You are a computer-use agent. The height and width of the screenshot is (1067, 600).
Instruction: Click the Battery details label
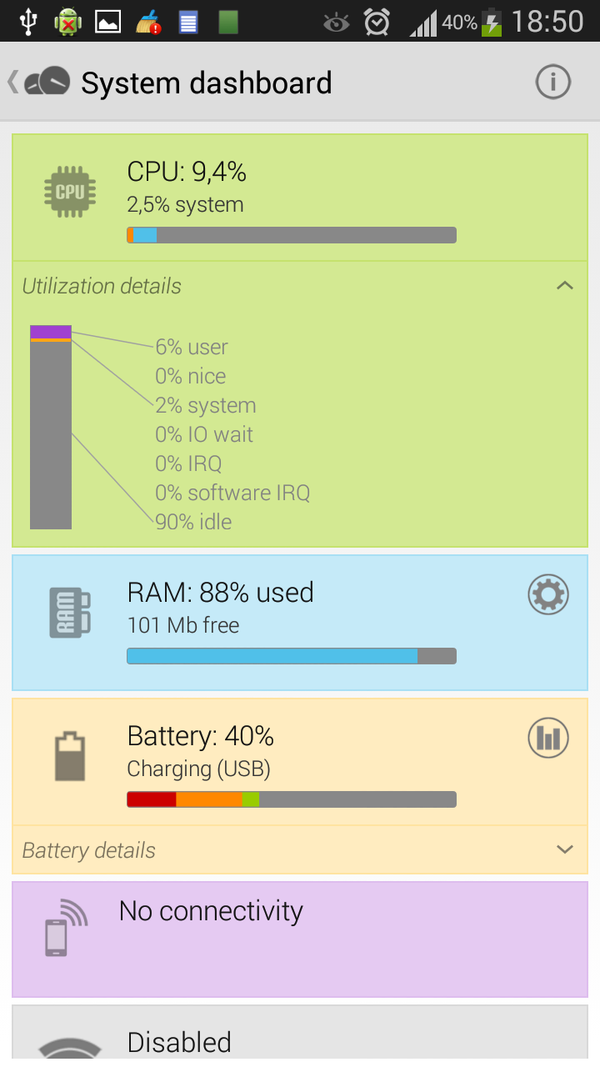[x=87, y=850]
